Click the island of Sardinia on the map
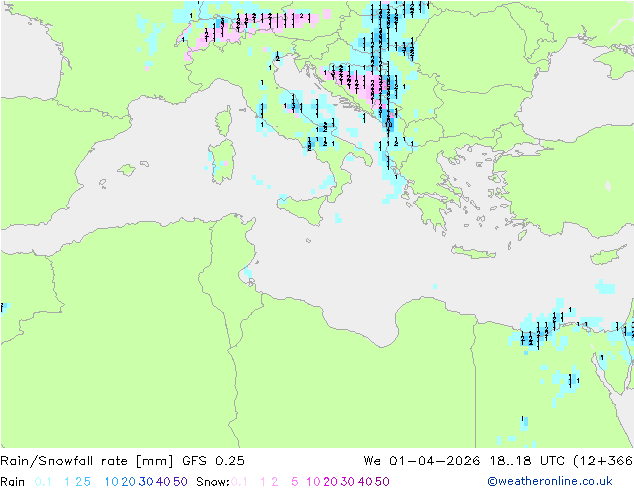Image resolution: width=634 pixels, height=490 pixels. click(x=222, y=161)
